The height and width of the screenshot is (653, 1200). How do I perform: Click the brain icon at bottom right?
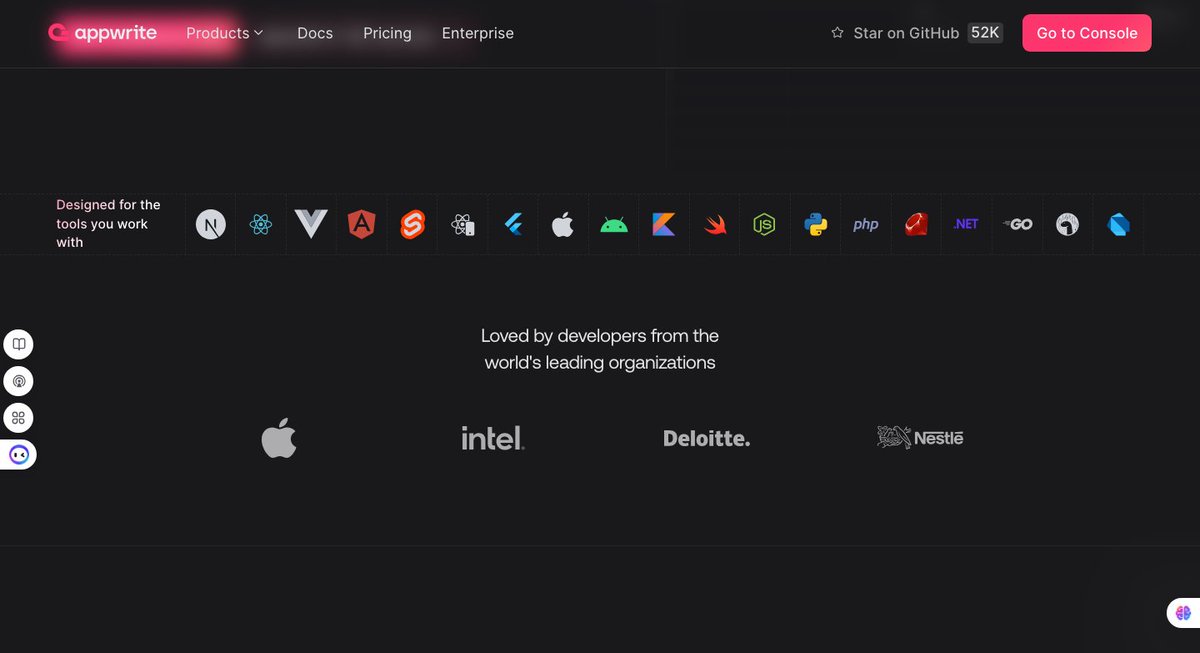[x=1184, y=613]
